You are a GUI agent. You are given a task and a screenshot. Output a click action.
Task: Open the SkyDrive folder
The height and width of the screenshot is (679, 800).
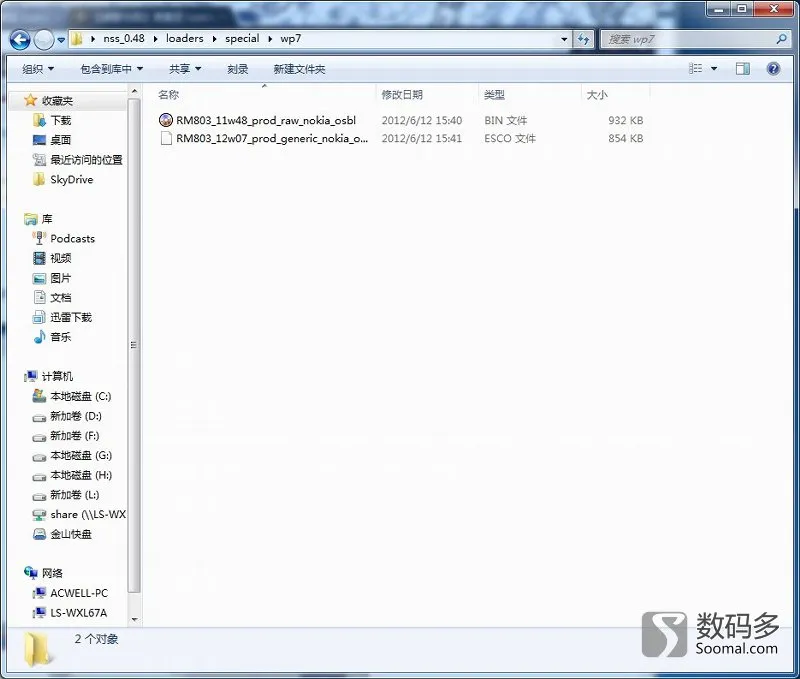(71, 180)
